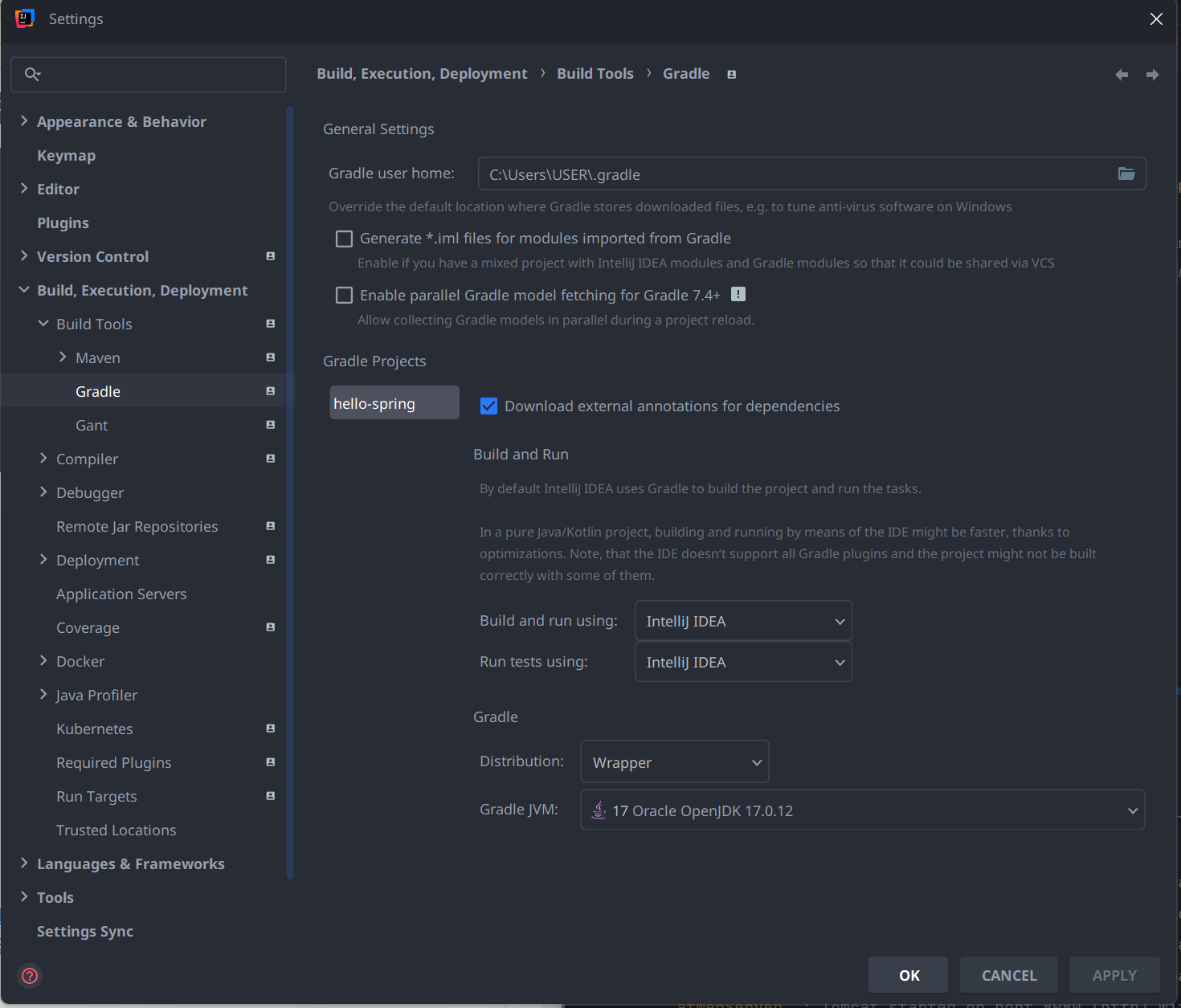Collapse the Build Tools node
Image resolution: width=1181 pixels, height=1008 pixels.
pos(43,324)
